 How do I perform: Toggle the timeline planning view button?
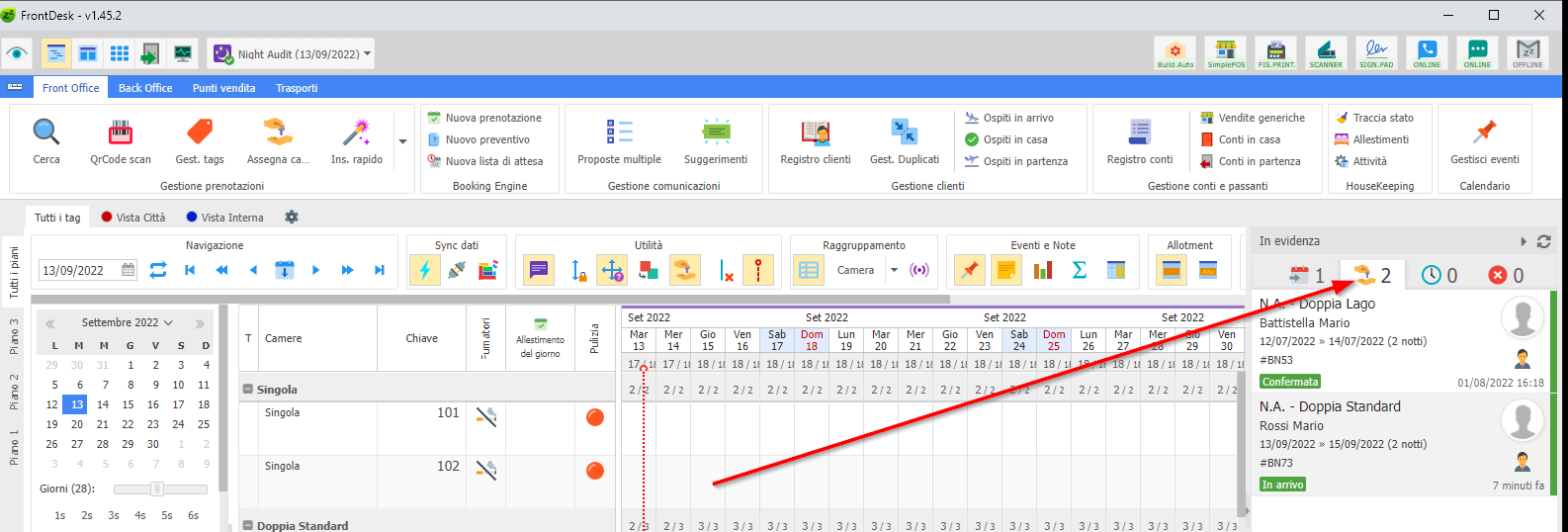point(56,53)
